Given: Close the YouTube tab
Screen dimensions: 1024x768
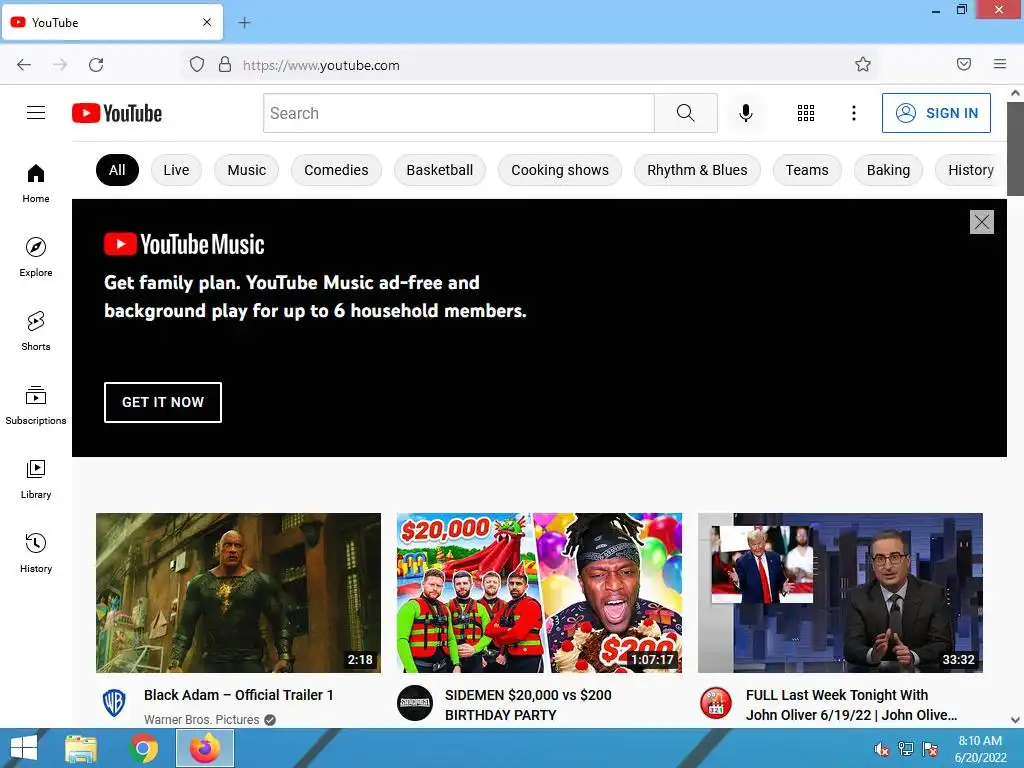Looking at the screenshot, I should (x=207, y=22).
